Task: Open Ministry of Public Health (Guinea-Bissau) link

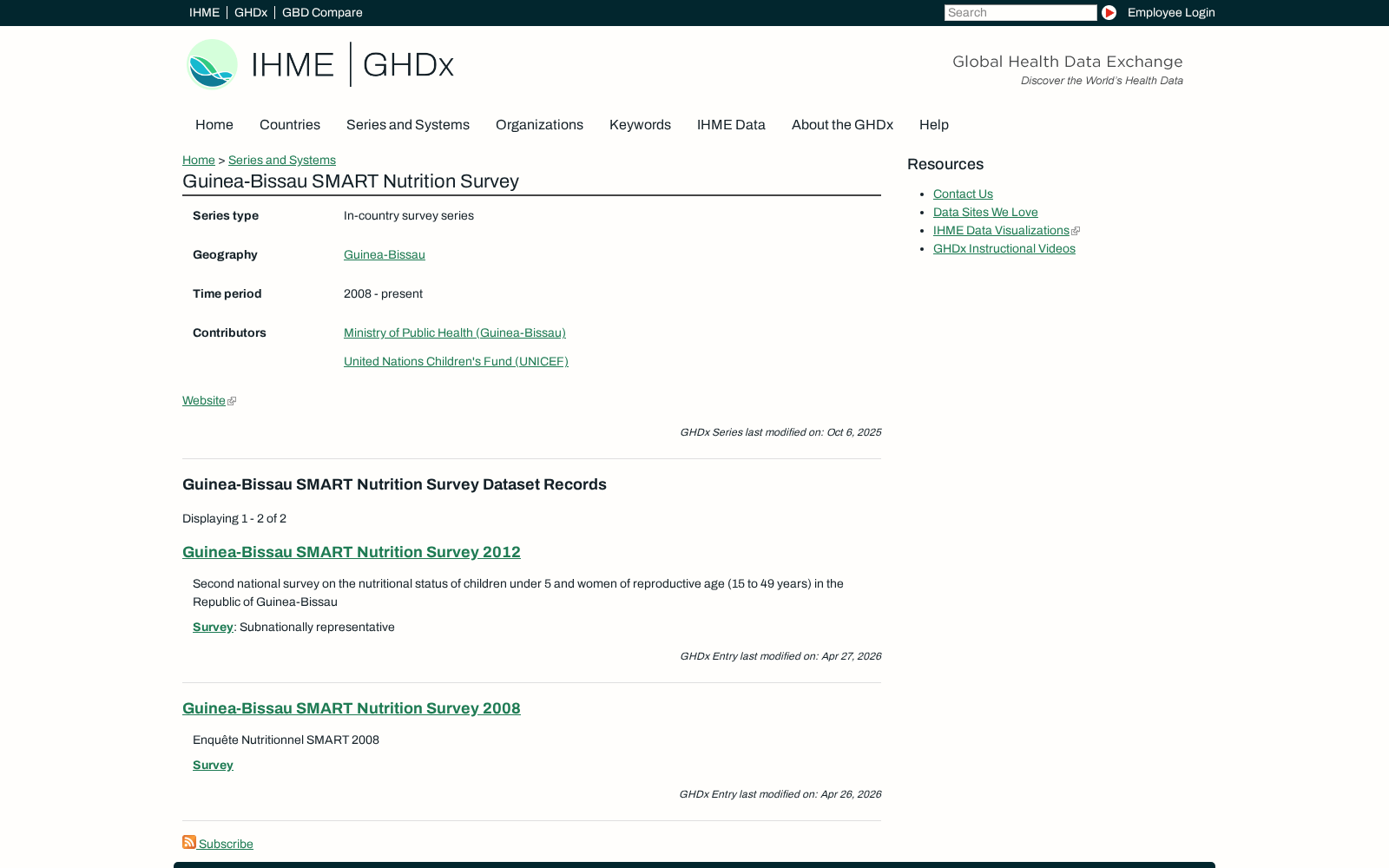Action: click(455, 332)
